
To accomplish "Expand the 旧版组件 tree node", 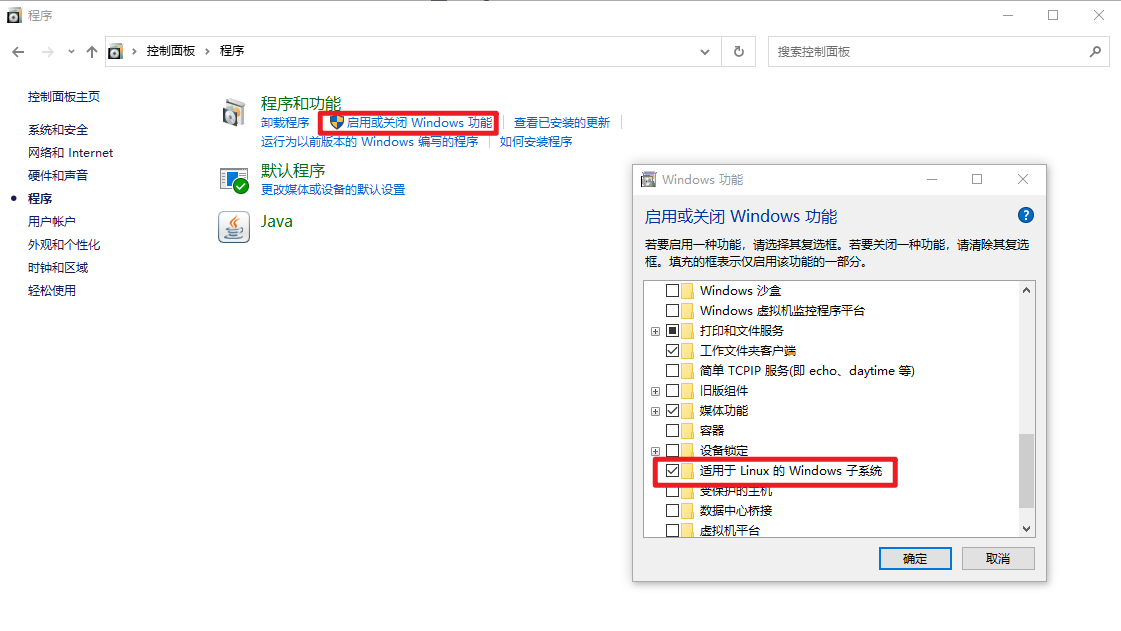I will coord(656,392).
